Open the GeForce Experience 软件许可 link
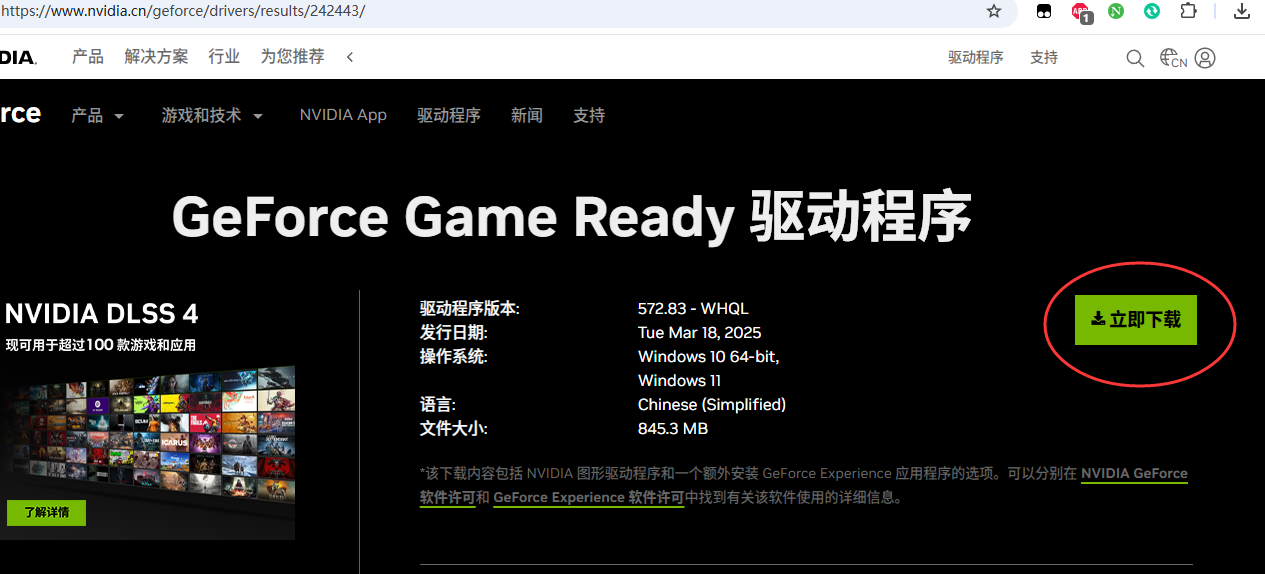The image size is (1265, 574). (x=588, y=497)
